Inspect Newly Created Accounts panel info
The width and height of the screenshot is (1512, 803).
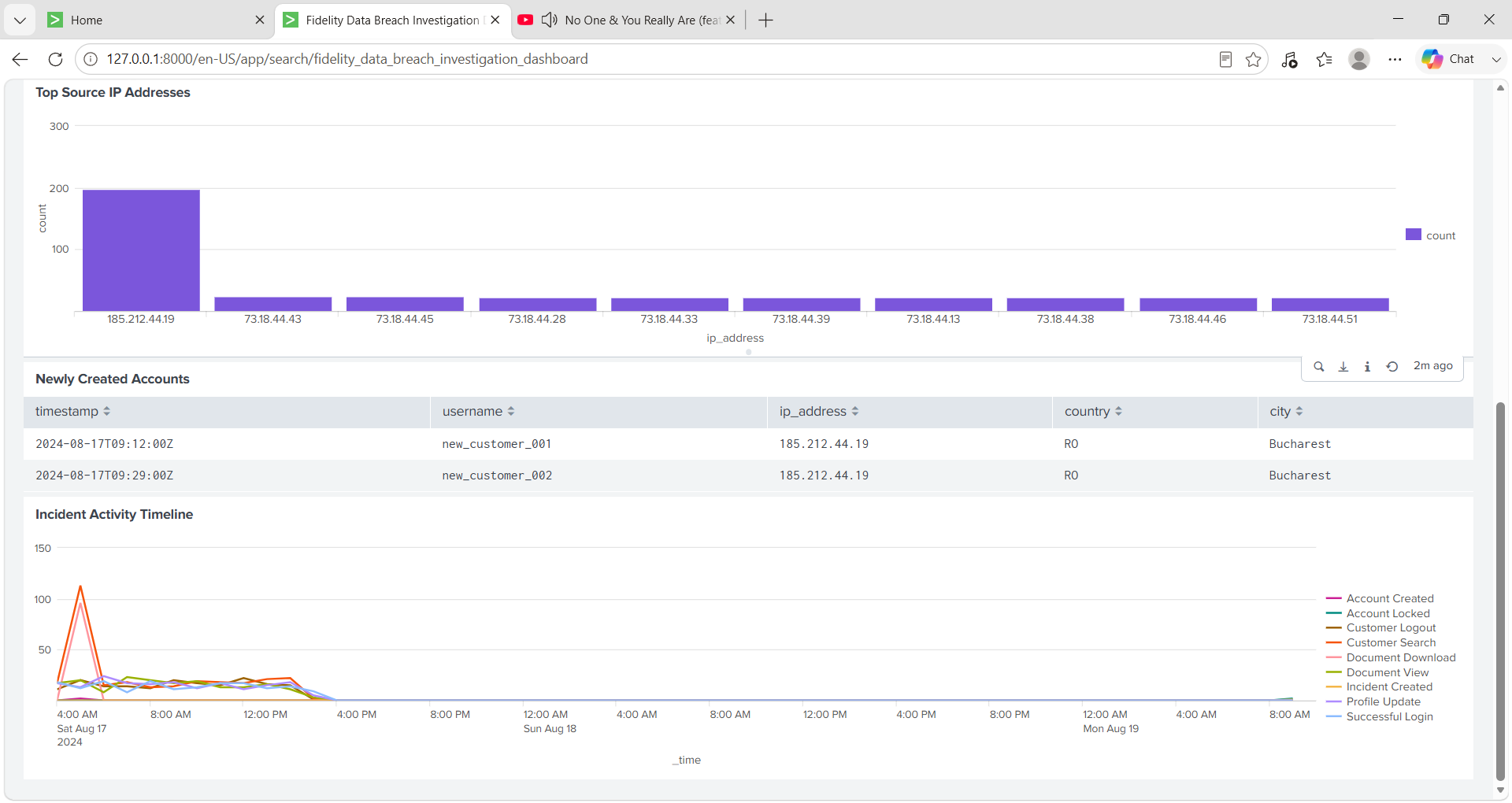pos(1367,367)
